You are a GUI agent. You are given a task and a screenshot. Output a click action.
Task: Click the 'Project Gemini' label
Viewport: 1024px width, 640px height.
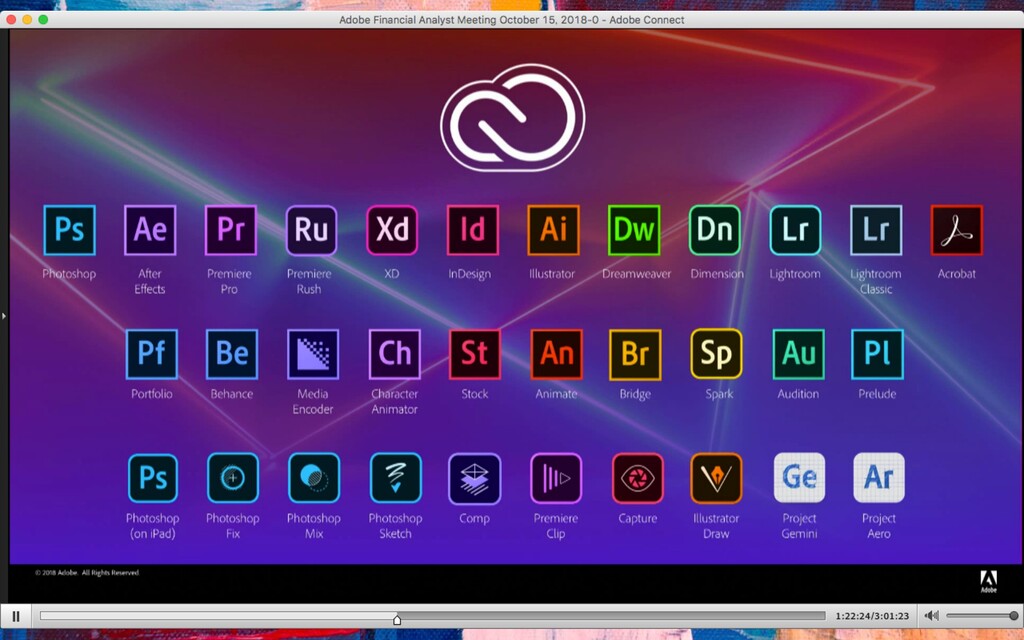(799, 526)
